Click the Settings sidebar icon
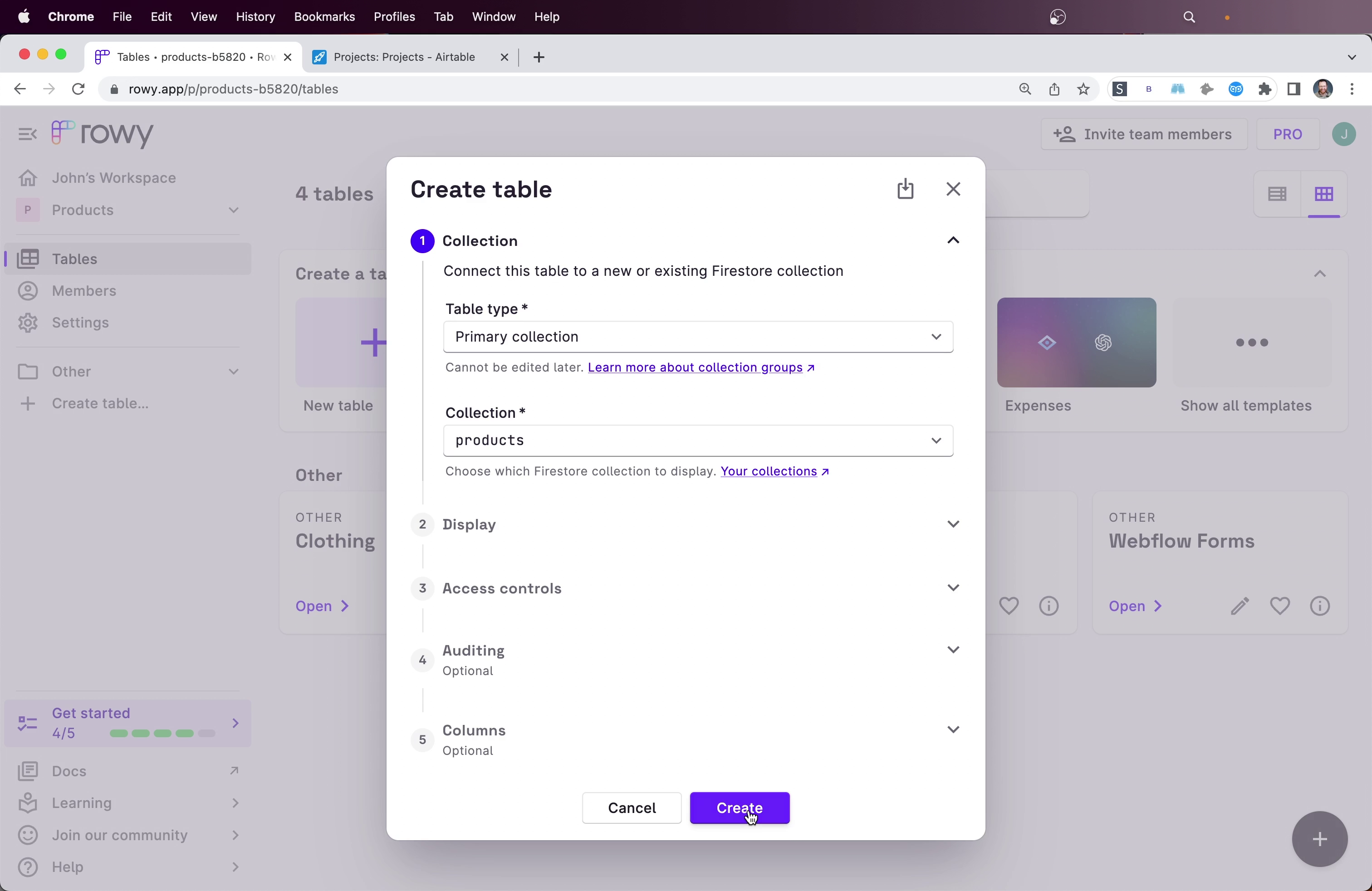 pos(27,322)
